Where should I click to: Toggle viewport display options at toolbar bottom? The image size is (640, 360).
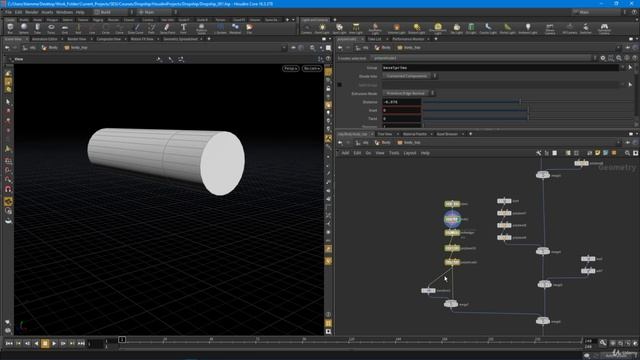[x=328, y=331]
